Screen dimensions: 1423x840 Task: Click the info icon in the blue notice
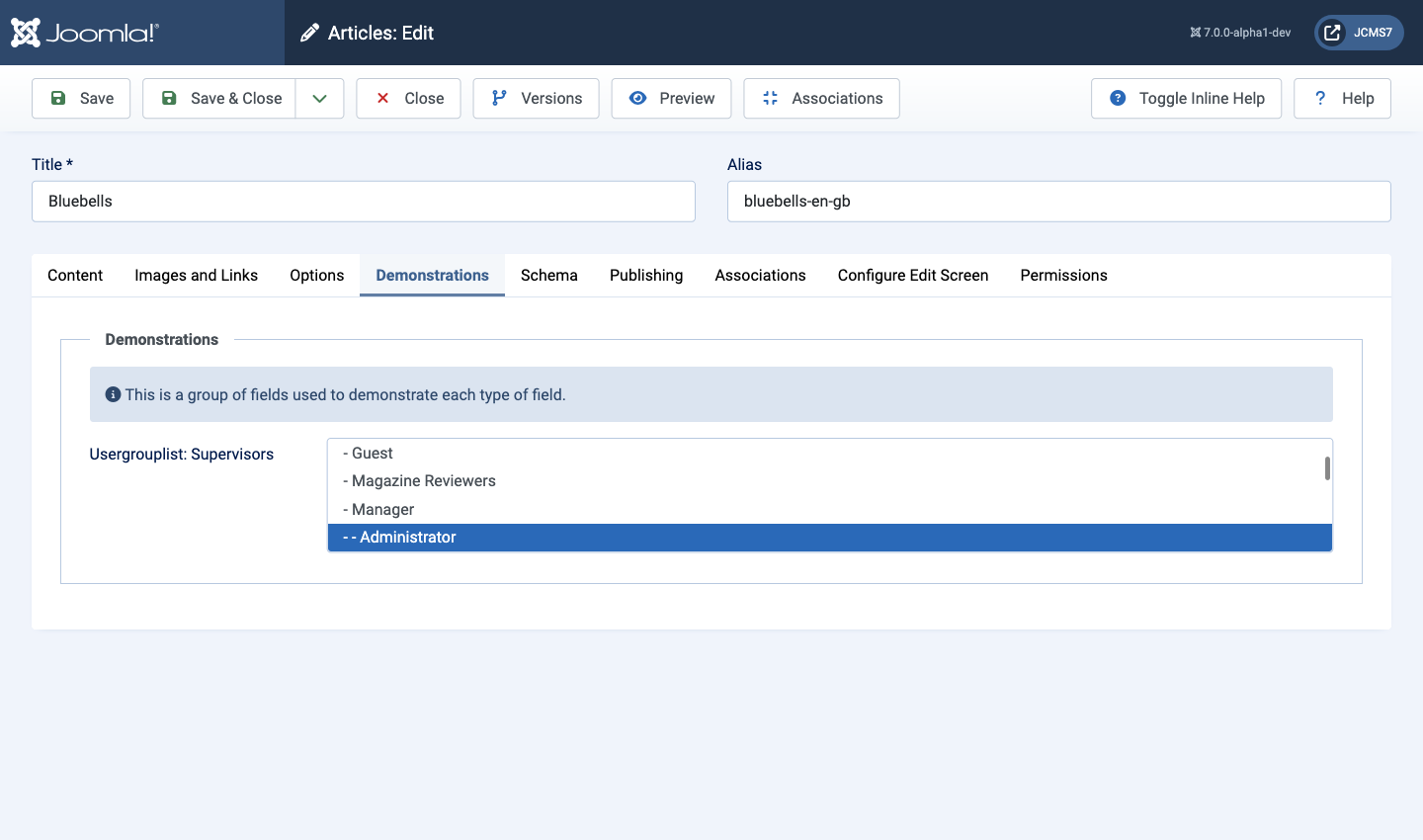pos(113,394)
